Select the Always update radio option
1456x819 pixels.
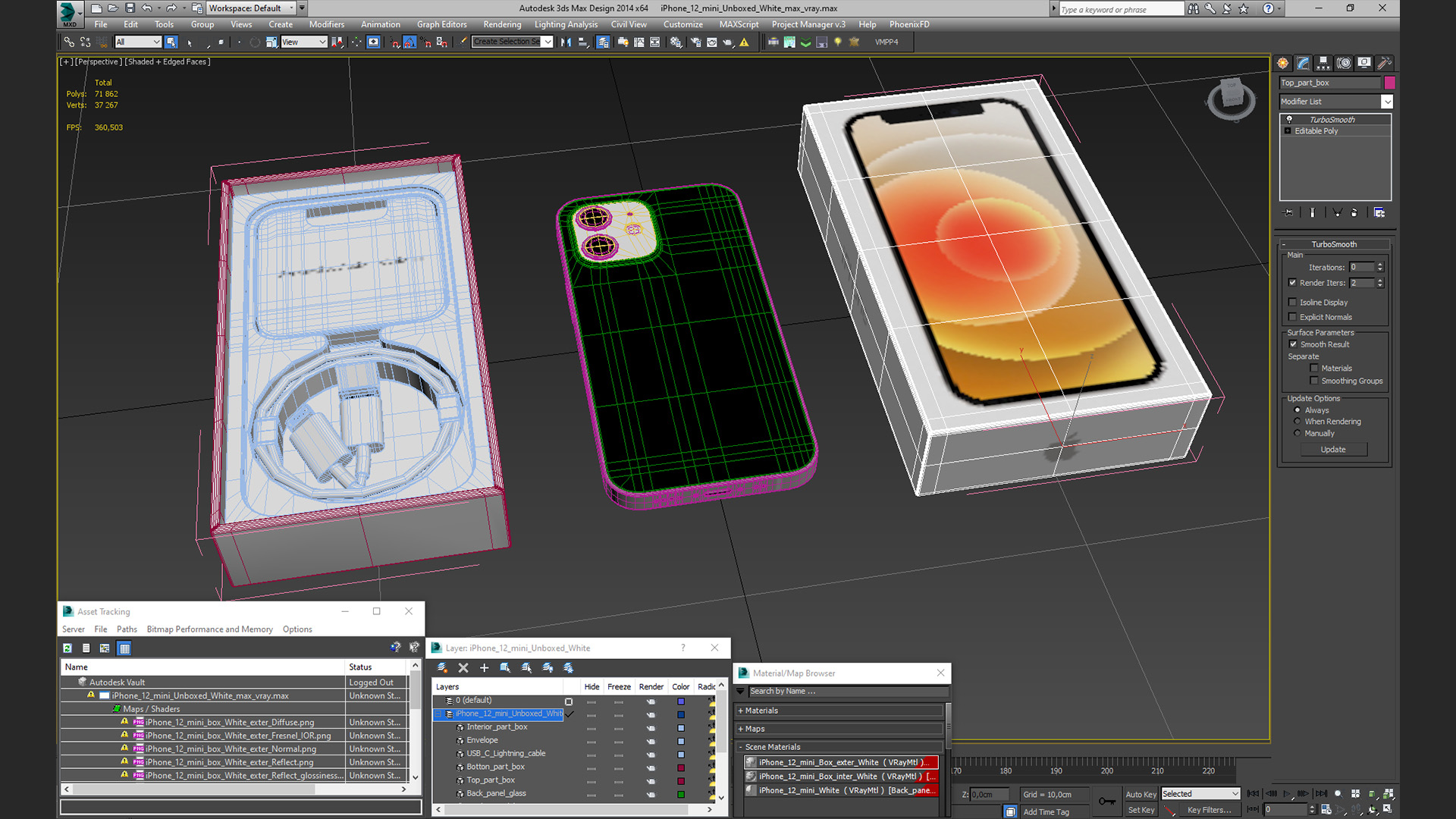[1297, 410]
